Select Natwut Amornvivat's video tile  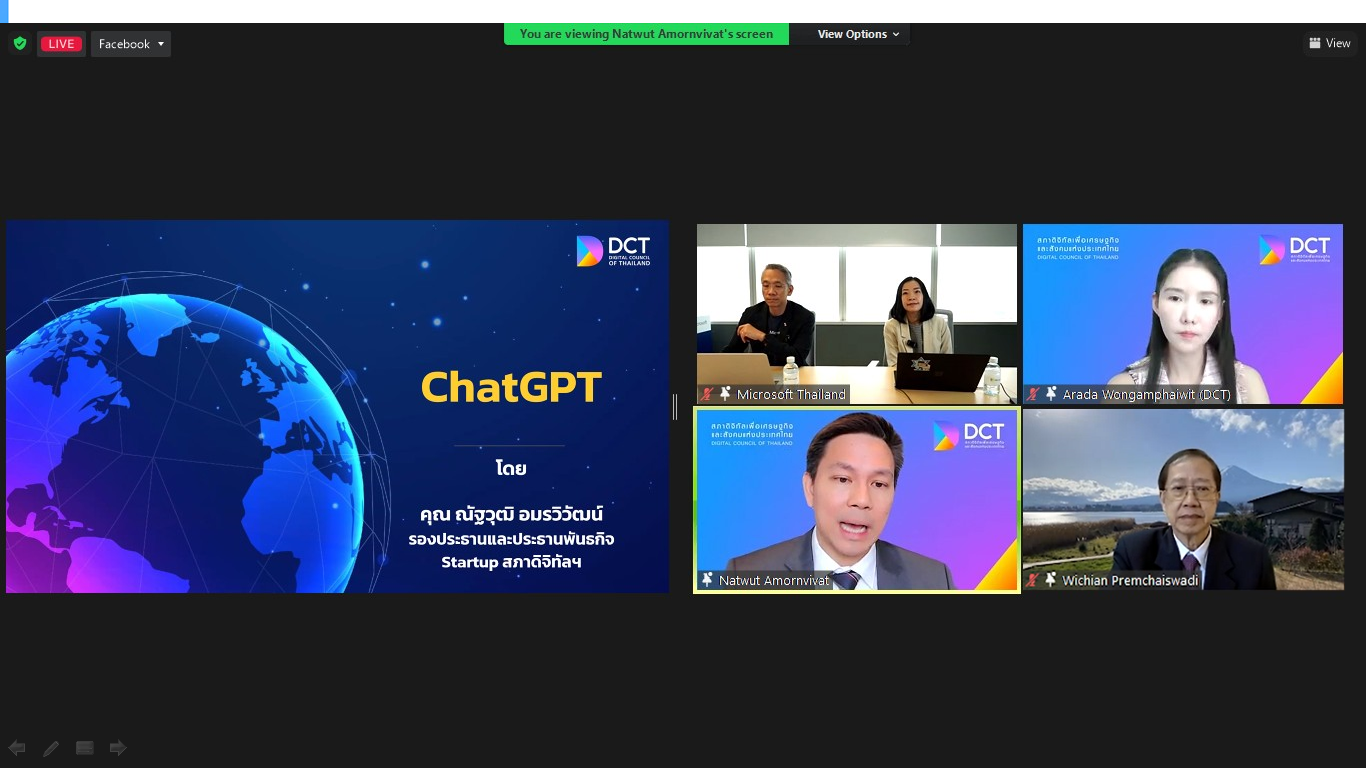click(x=857, y=500)
